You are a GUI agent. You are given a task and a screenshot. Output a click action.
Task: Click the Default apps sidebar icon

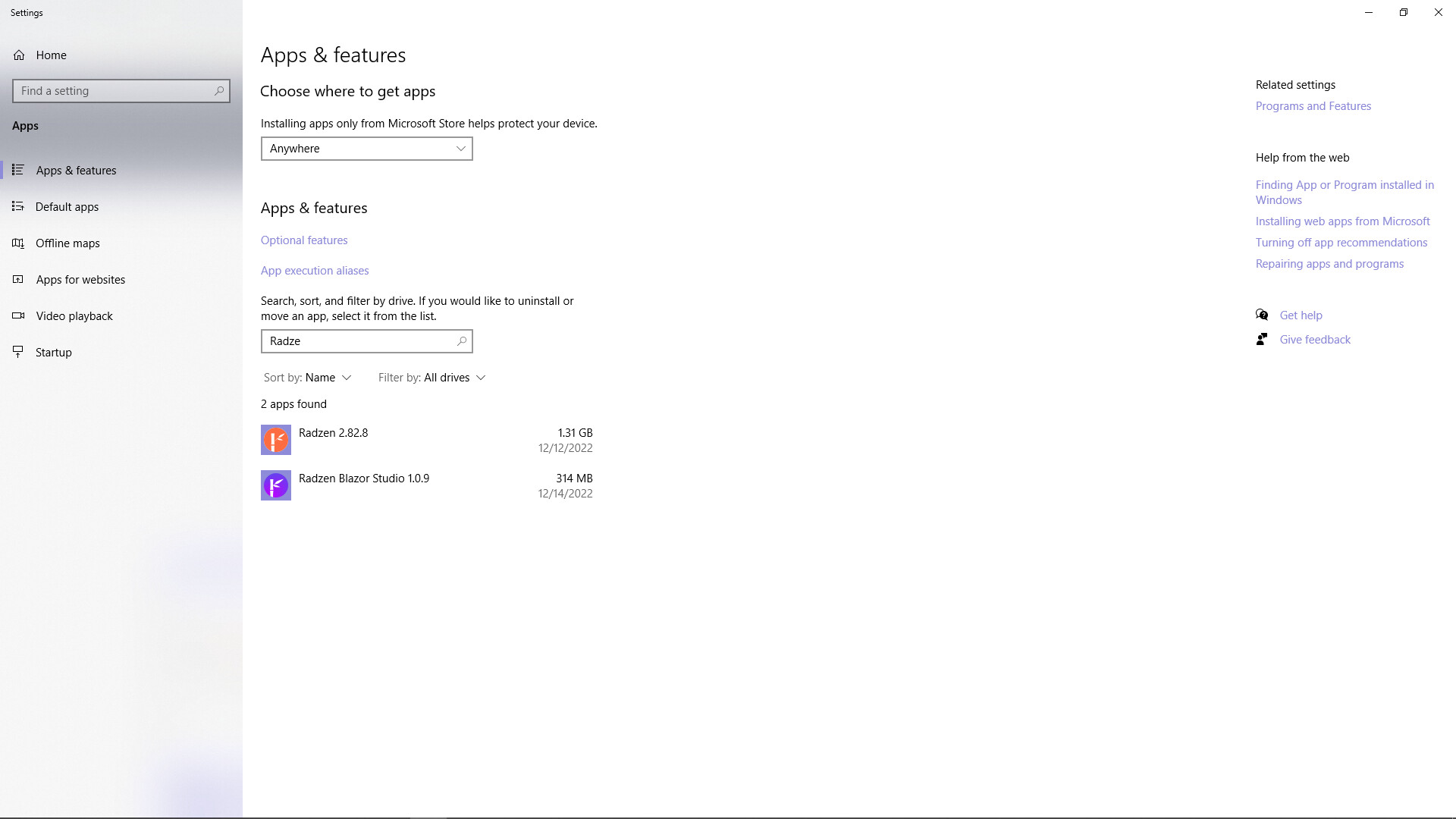(x=18, y=206)
